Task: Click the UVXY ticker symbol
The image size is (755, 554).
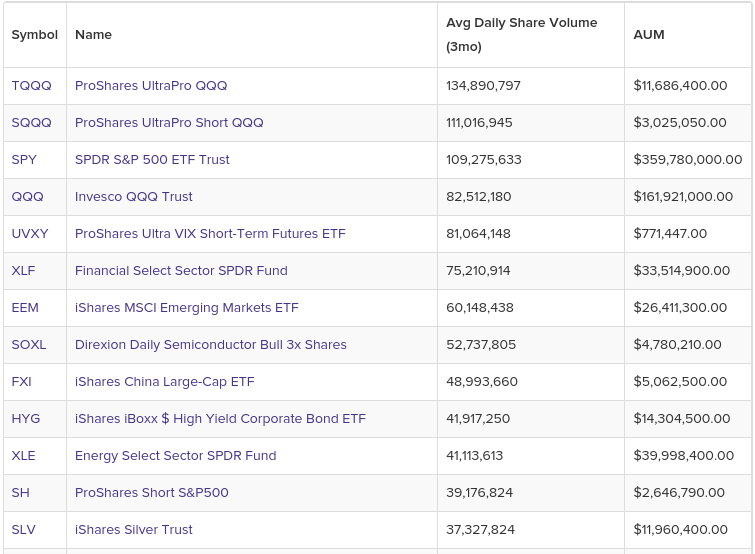Action: pyautogui.click(x=30, y=234)
